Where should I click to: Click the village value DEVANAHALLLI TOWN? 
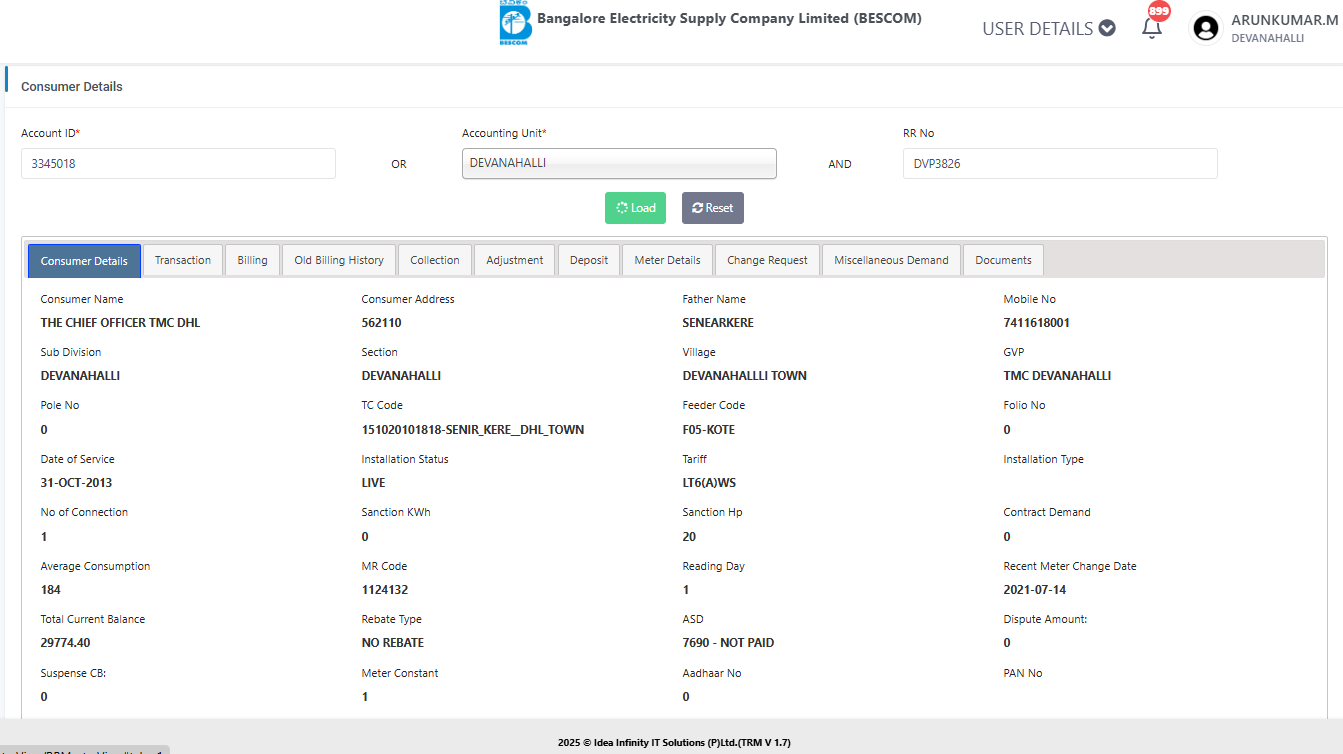[x=745, y=376]
